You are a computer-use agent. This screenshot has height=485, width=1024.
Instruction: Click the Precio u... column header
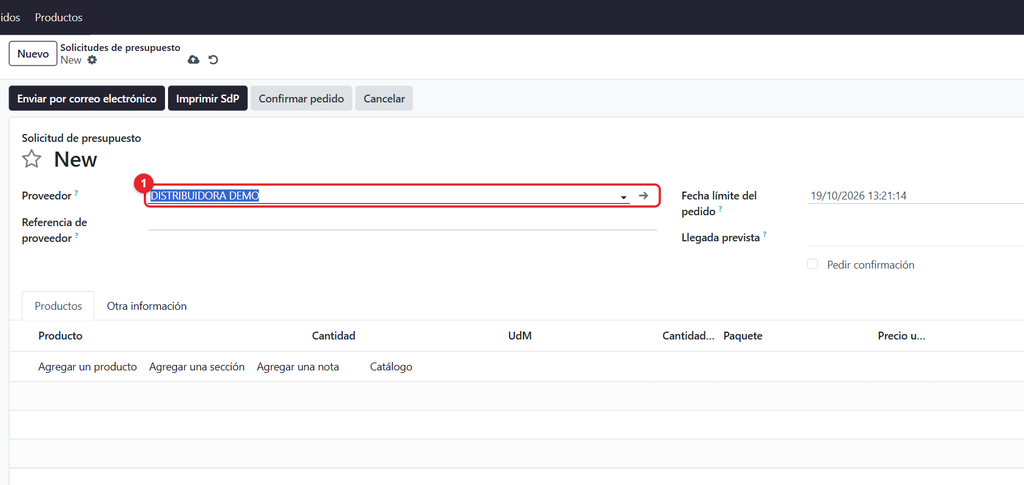[902, 336]
